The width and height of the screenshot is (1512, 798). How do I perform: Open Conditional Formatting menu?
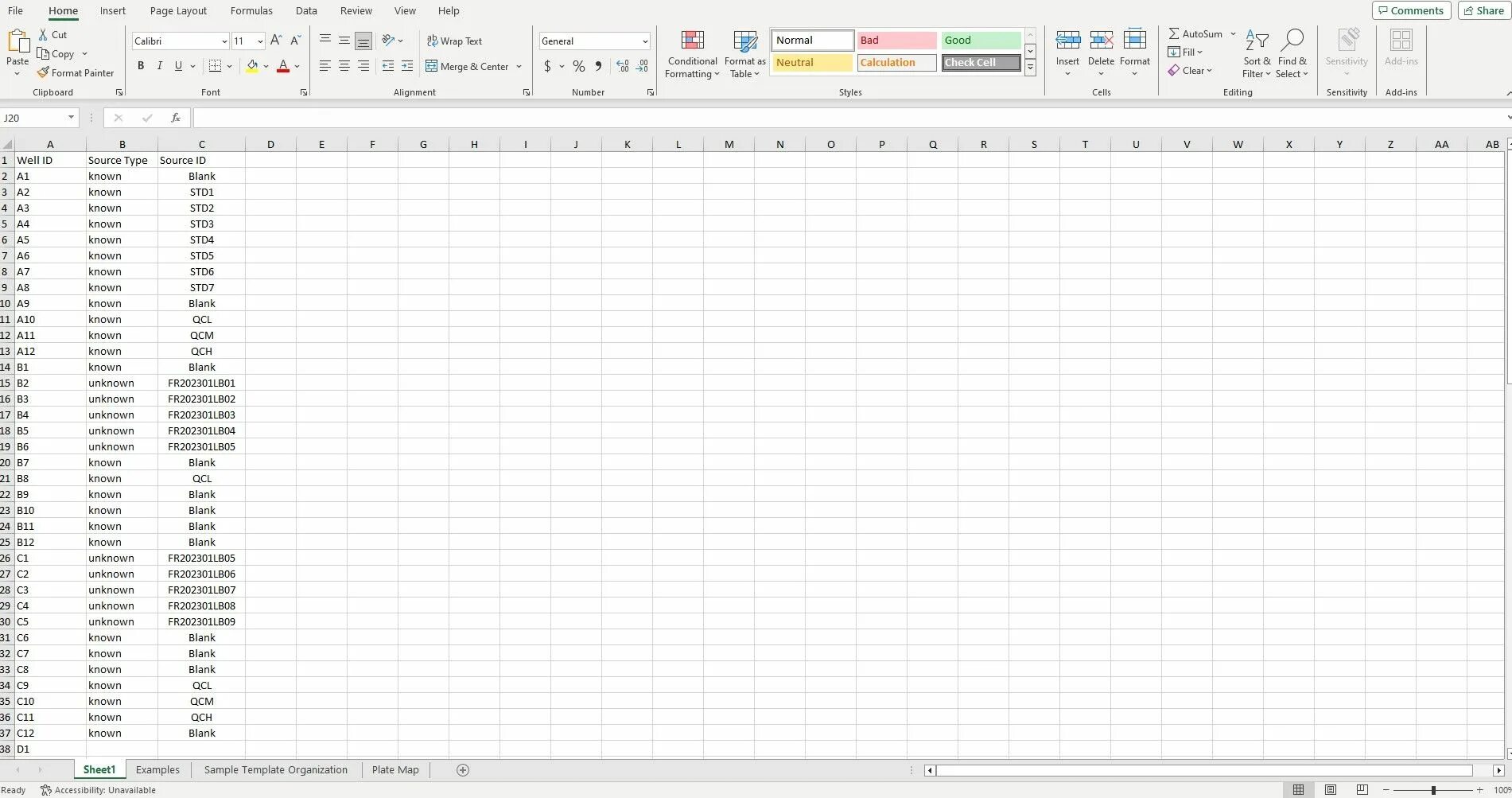pos(692,54)
